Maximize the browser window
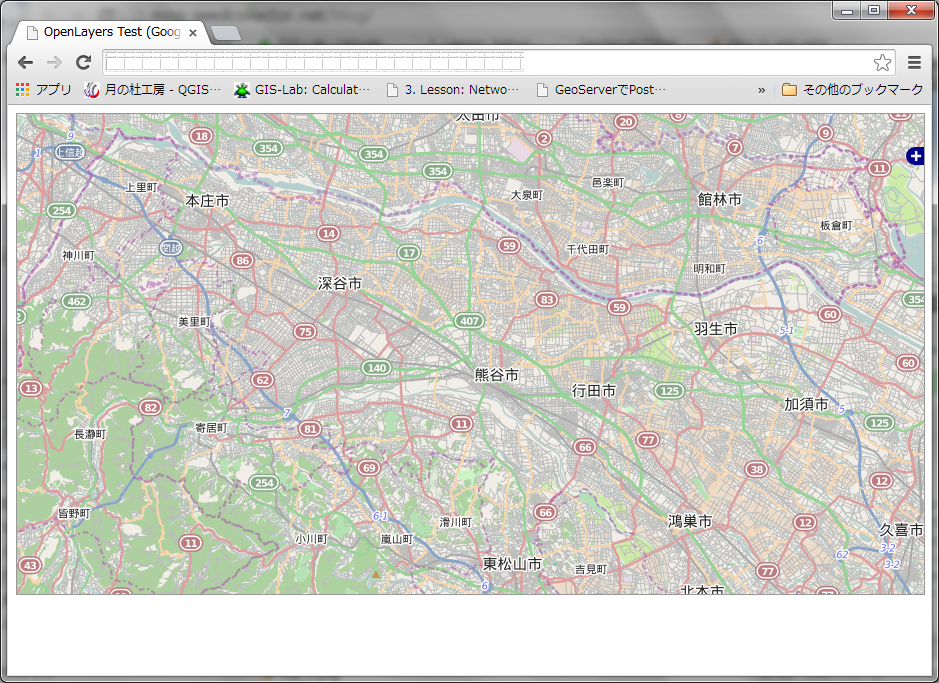 click(874, 10)
